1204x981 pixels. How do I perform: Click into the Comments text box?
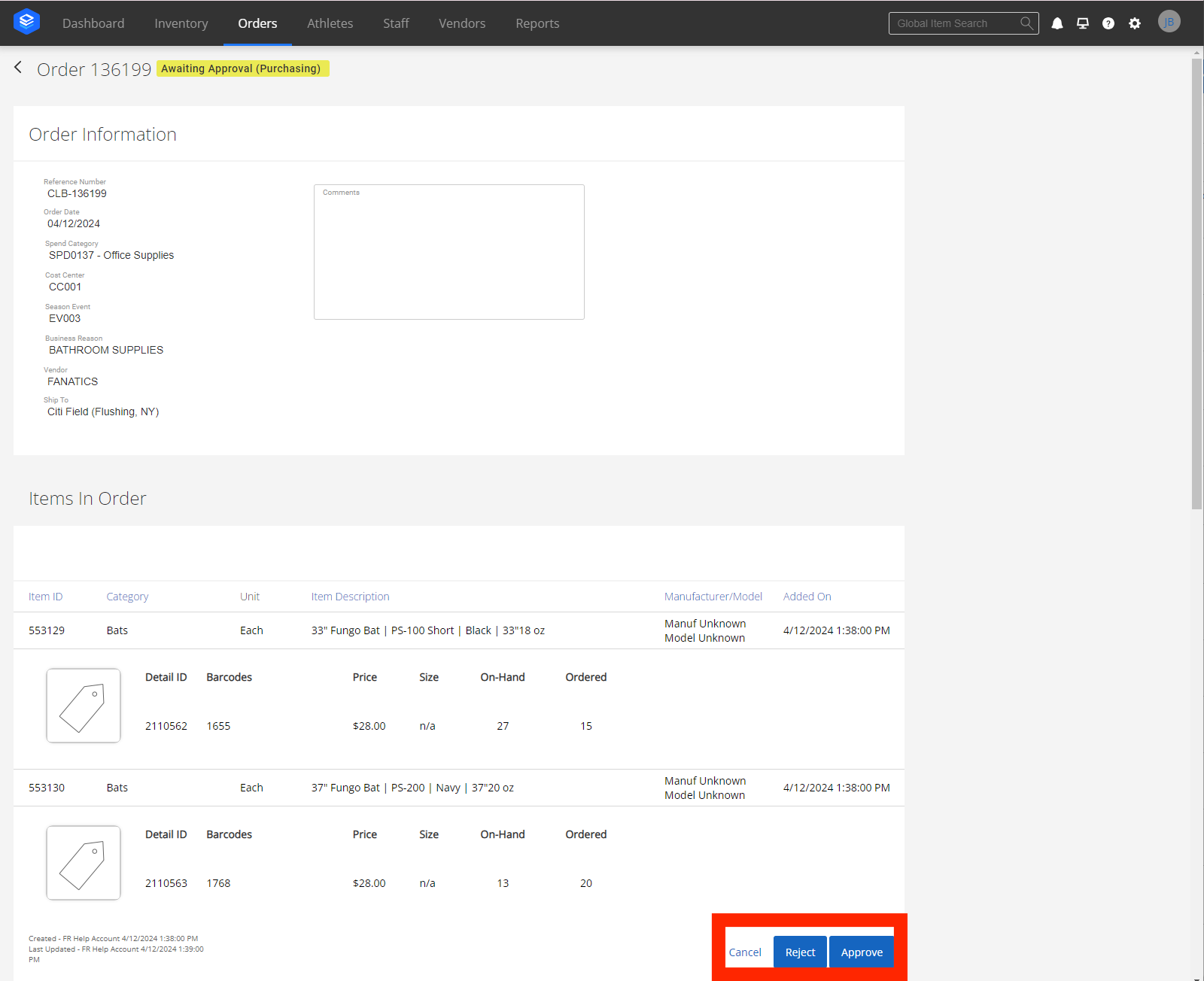pyautogui.click(x=448, y=256)
